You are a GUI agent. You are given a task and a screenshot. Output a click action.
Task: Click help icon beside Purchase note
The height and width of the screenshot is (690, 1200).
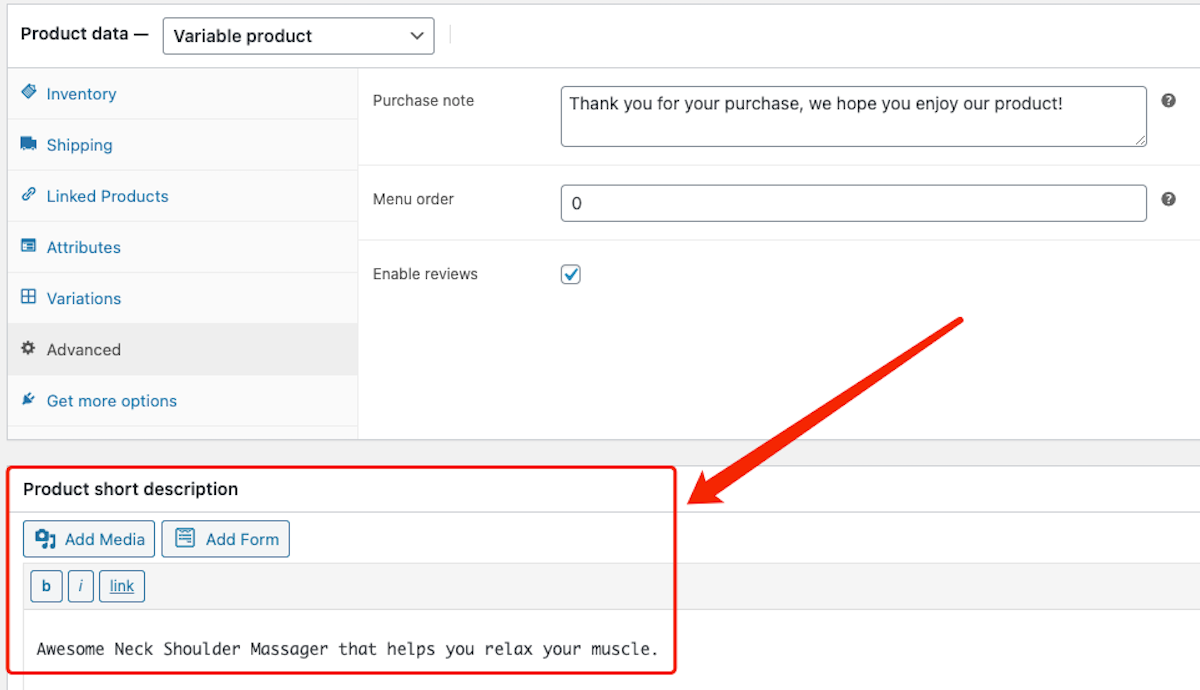tap(1168, 101)
